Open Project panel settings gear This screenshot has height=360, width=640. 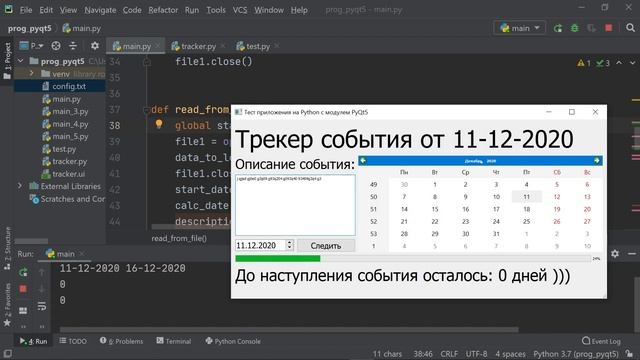pyautogui.click(x=95, y=46)
